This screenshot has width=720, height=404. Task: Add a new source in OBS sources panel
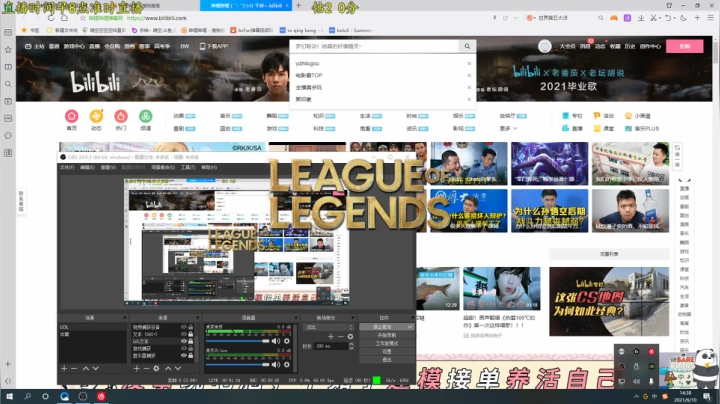point(136,368)
